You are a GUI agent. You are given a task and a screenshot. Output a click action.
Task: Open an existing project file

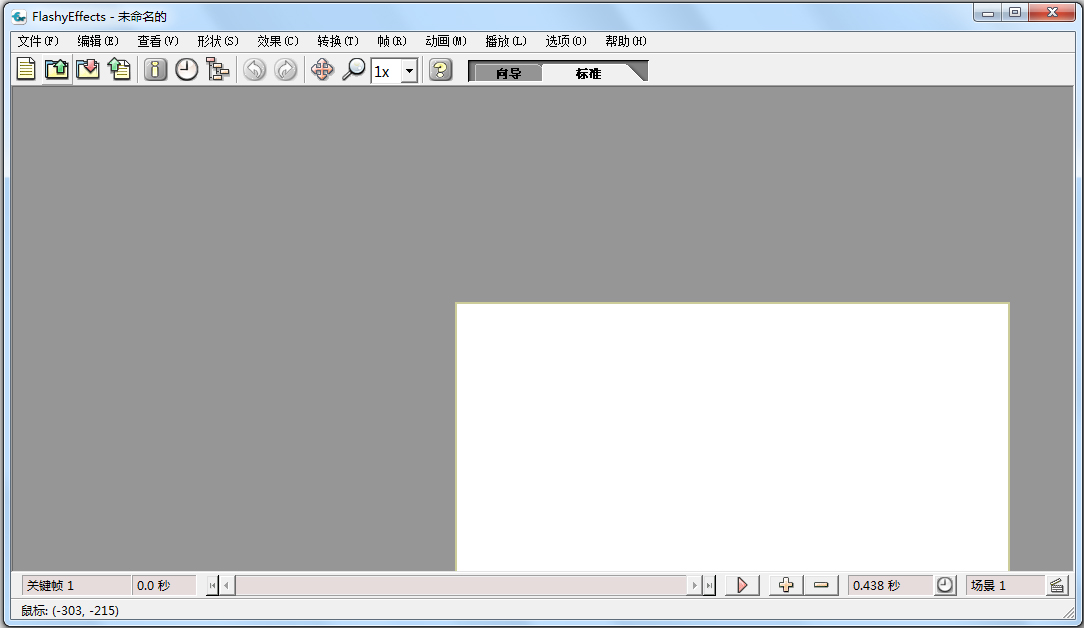click(x=57, y=69)
